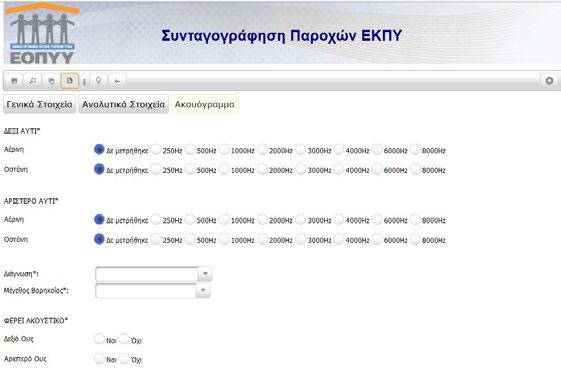Select Ναι for Αριστερό Ους
561x373 pixels.
[99, 358]
